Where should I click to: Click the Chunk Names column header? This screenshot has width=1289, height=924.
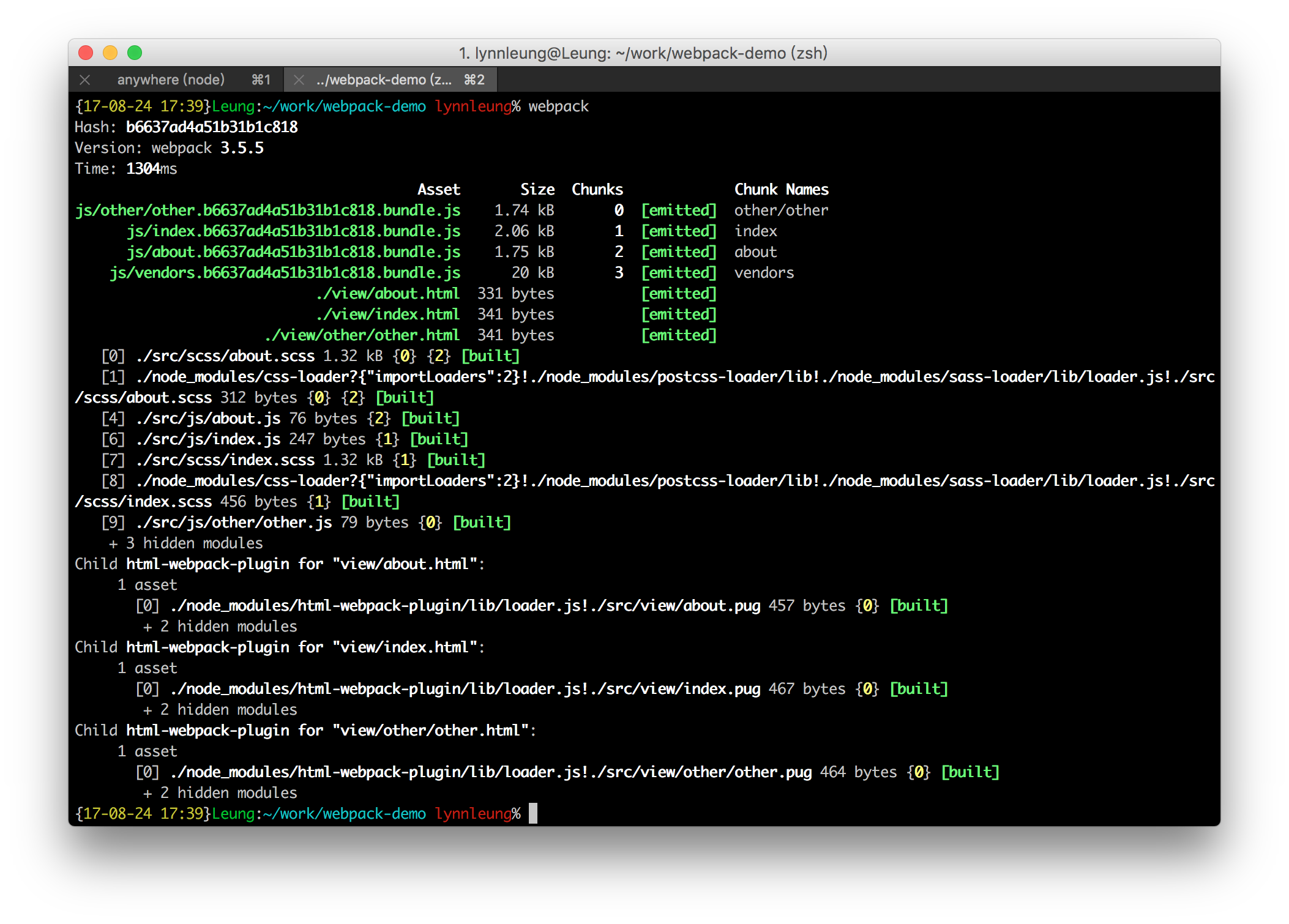pyautogui.click(x=781, y=190)
